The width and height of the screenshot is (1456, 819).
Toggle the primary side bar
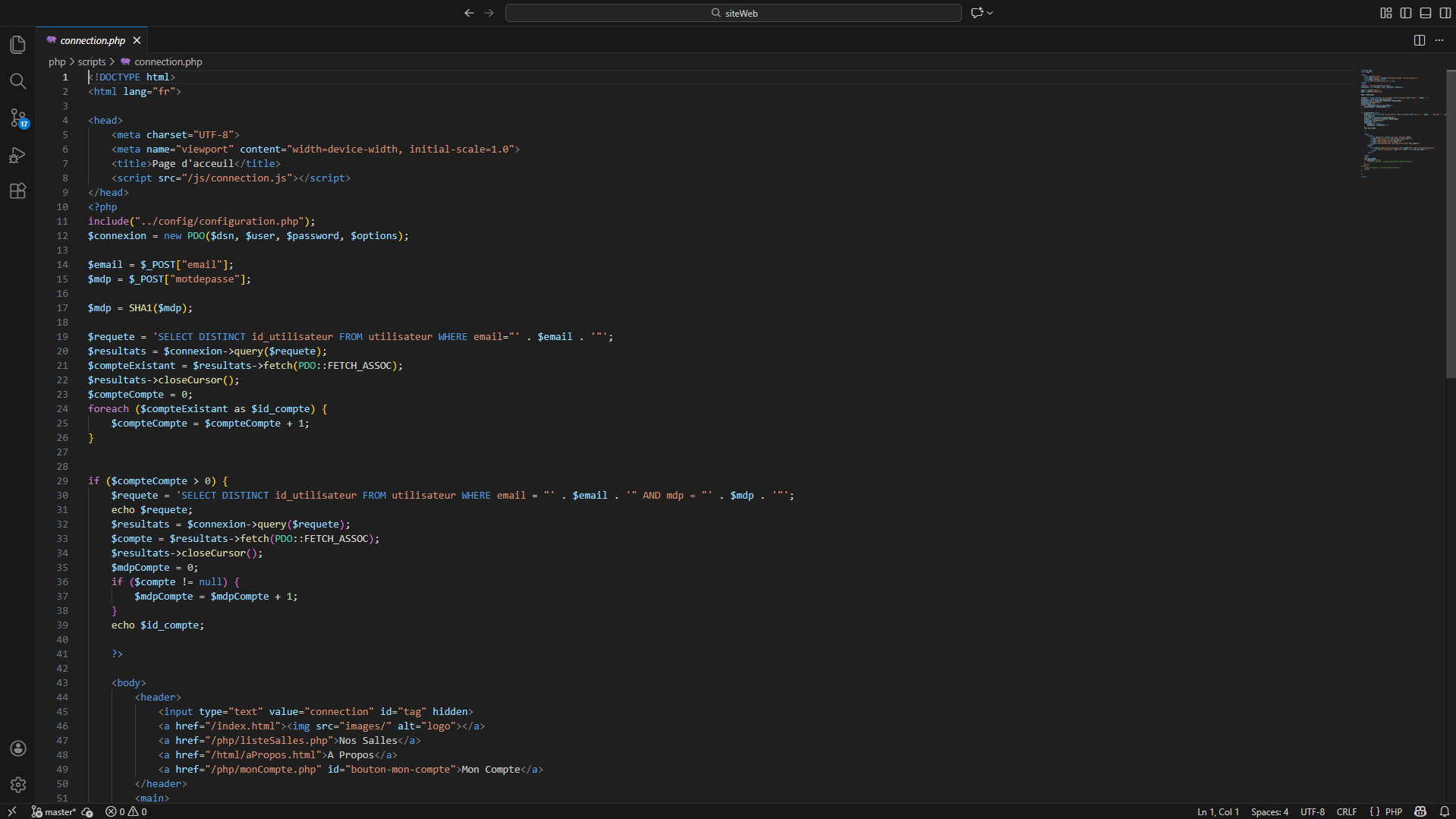(x=1406, y=13)
